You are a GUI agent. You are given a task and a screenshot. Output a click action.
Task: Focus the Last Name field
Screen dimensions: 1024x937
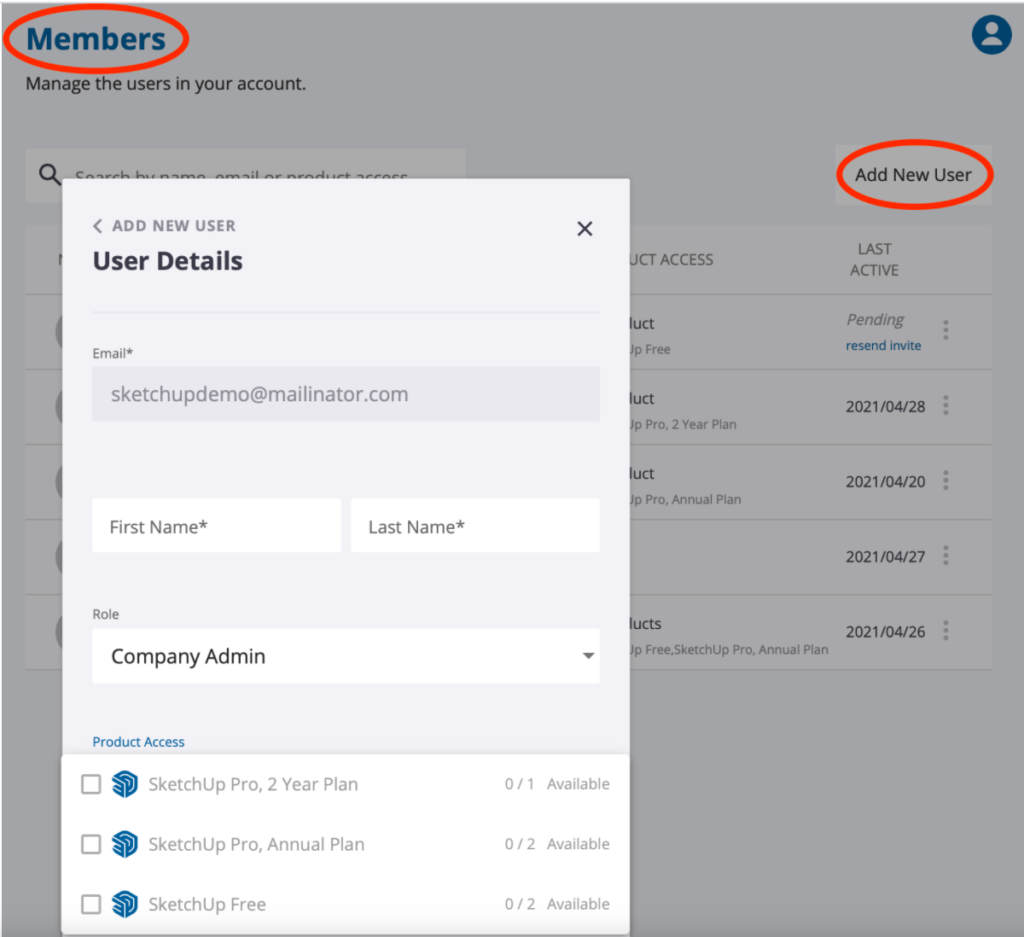point(475,526)
